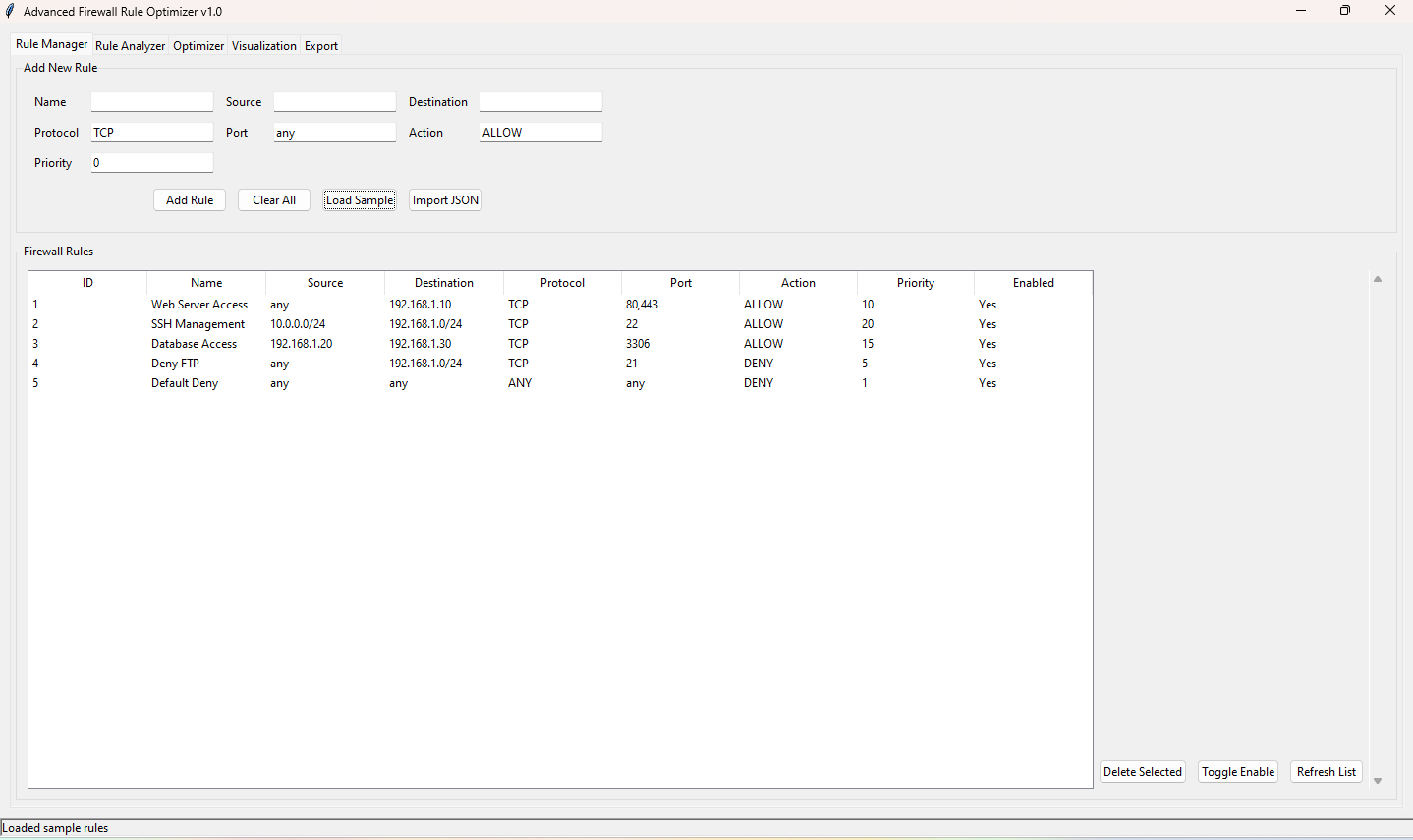Click the Name input field
The height and width of the screenshot is (840, 1413).
coord(151,102)
